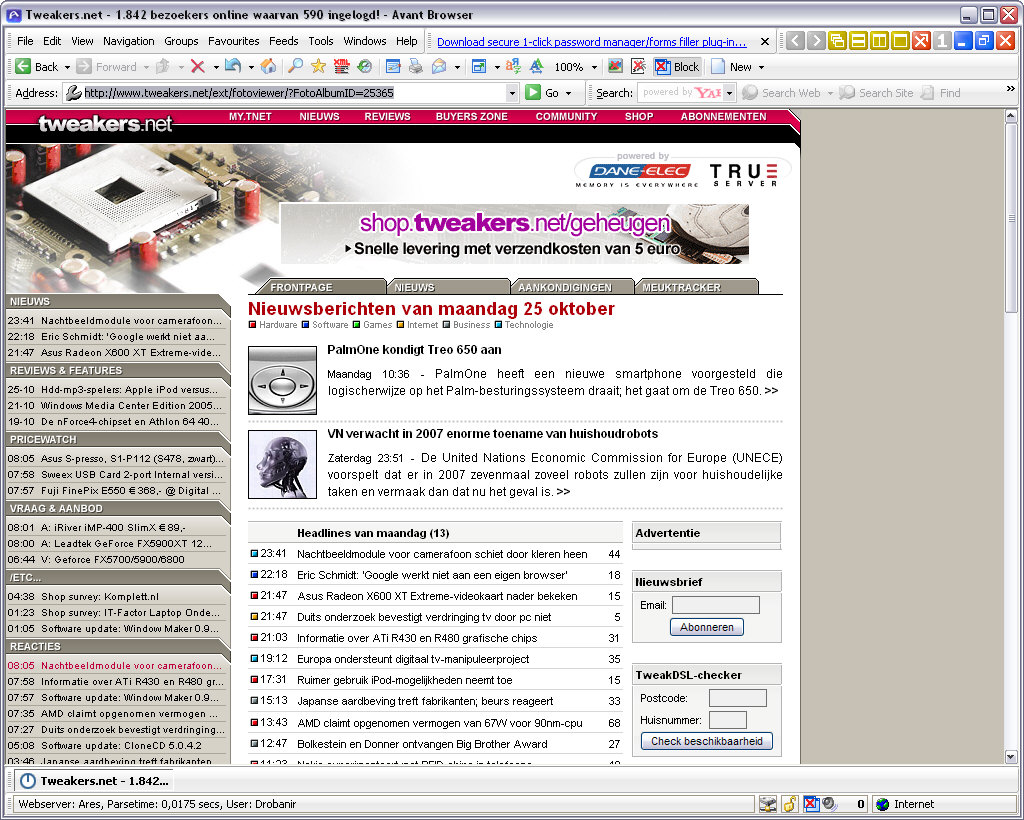1024x820 pixels.
Task: Toggle the Block popups button
Action: coord(678,67)
